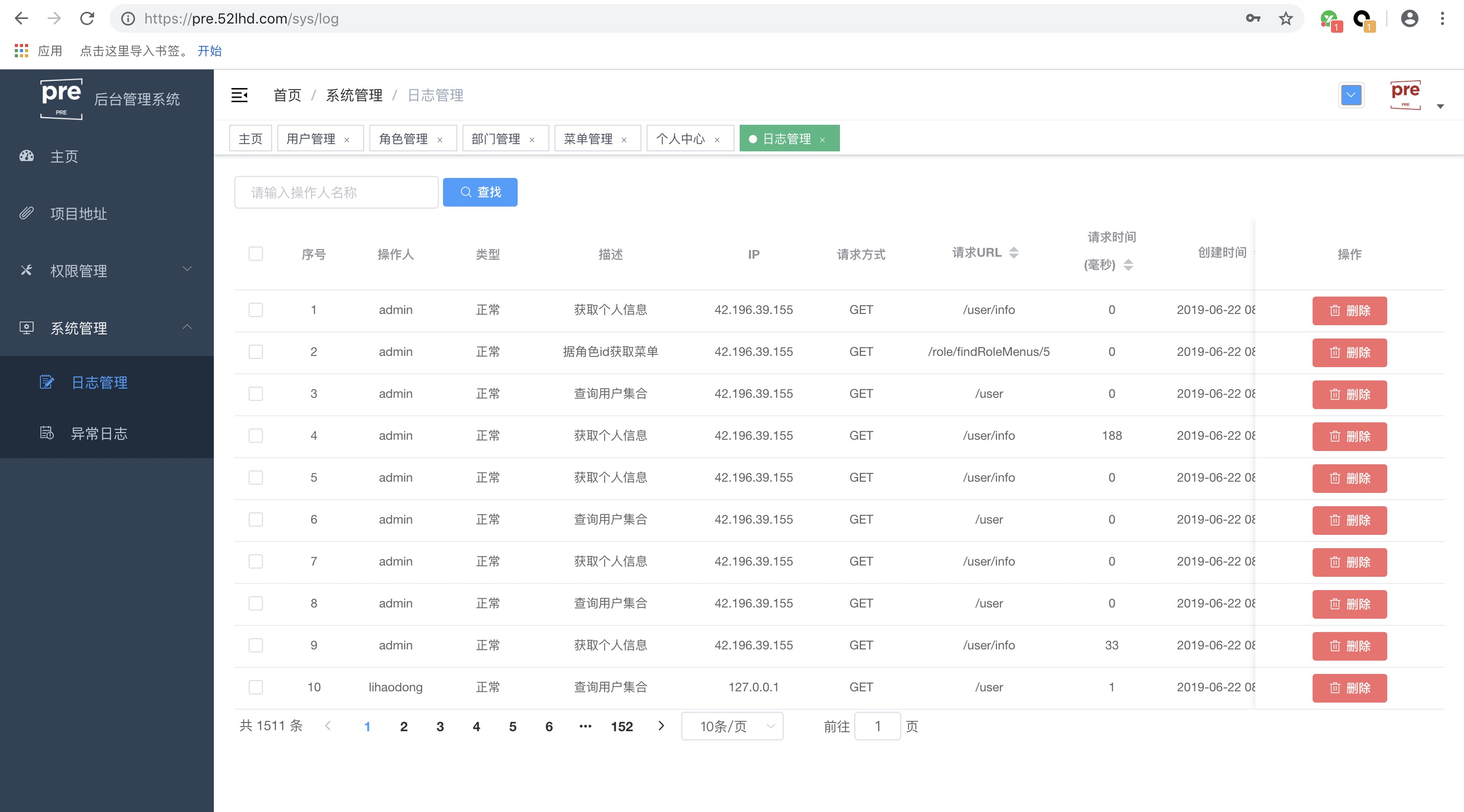The image size is (1464, 812).
Task: Open the 10条/页 page size dropdown
Action: point(732,726)
